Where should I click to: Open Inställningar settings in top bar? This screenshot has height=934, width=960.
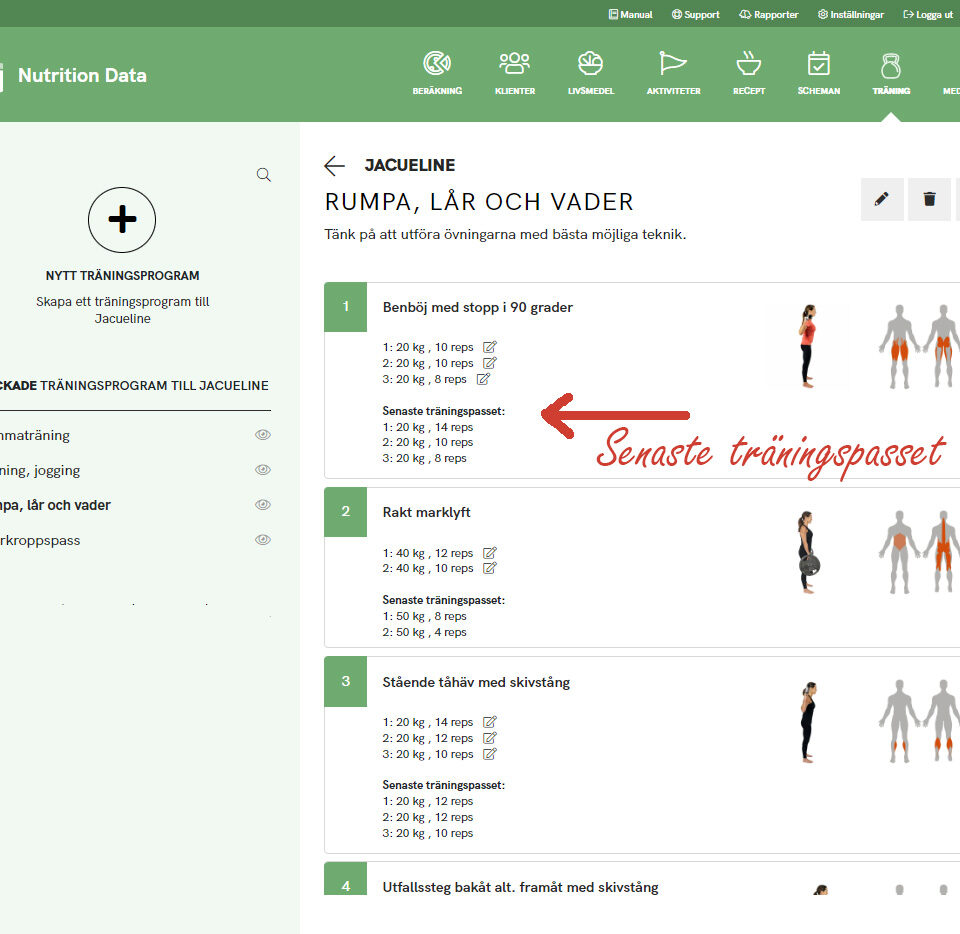850,15
